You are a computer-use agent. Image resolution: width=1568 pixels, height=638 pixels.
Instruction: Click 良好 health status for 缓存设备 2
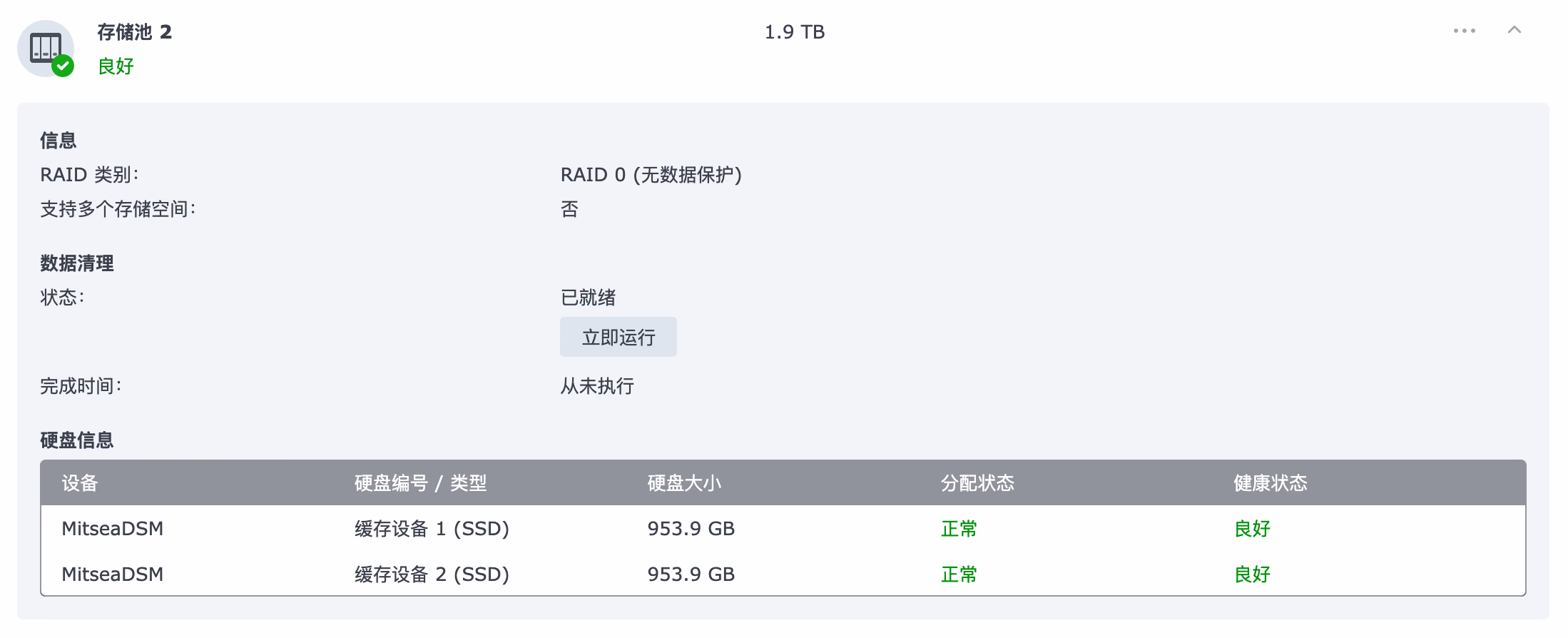pyautogui.click(x=1252, y=574)
